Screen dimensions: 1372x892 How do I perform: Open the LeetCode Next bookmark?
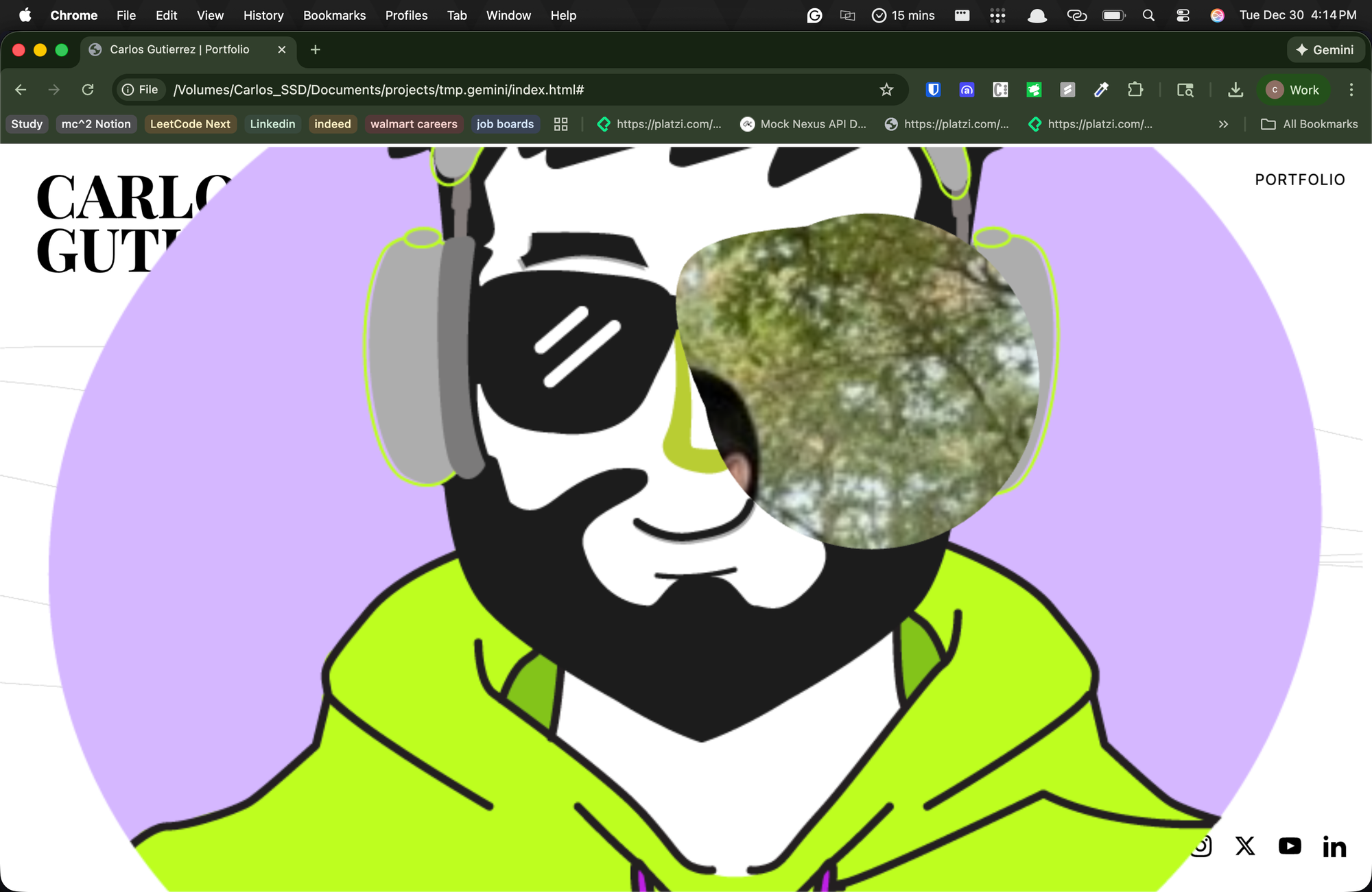pyautogui.click(x=190, y=124)
